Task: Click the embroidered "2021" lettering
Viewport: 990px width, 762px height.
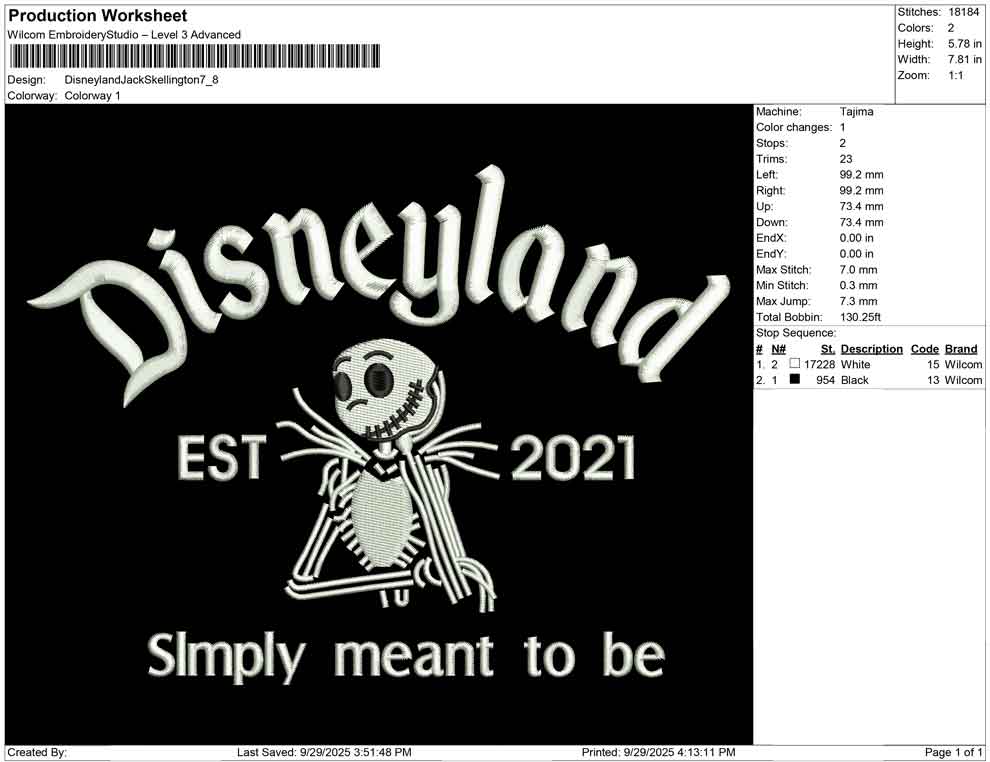Action: click(x=573, y=458)
